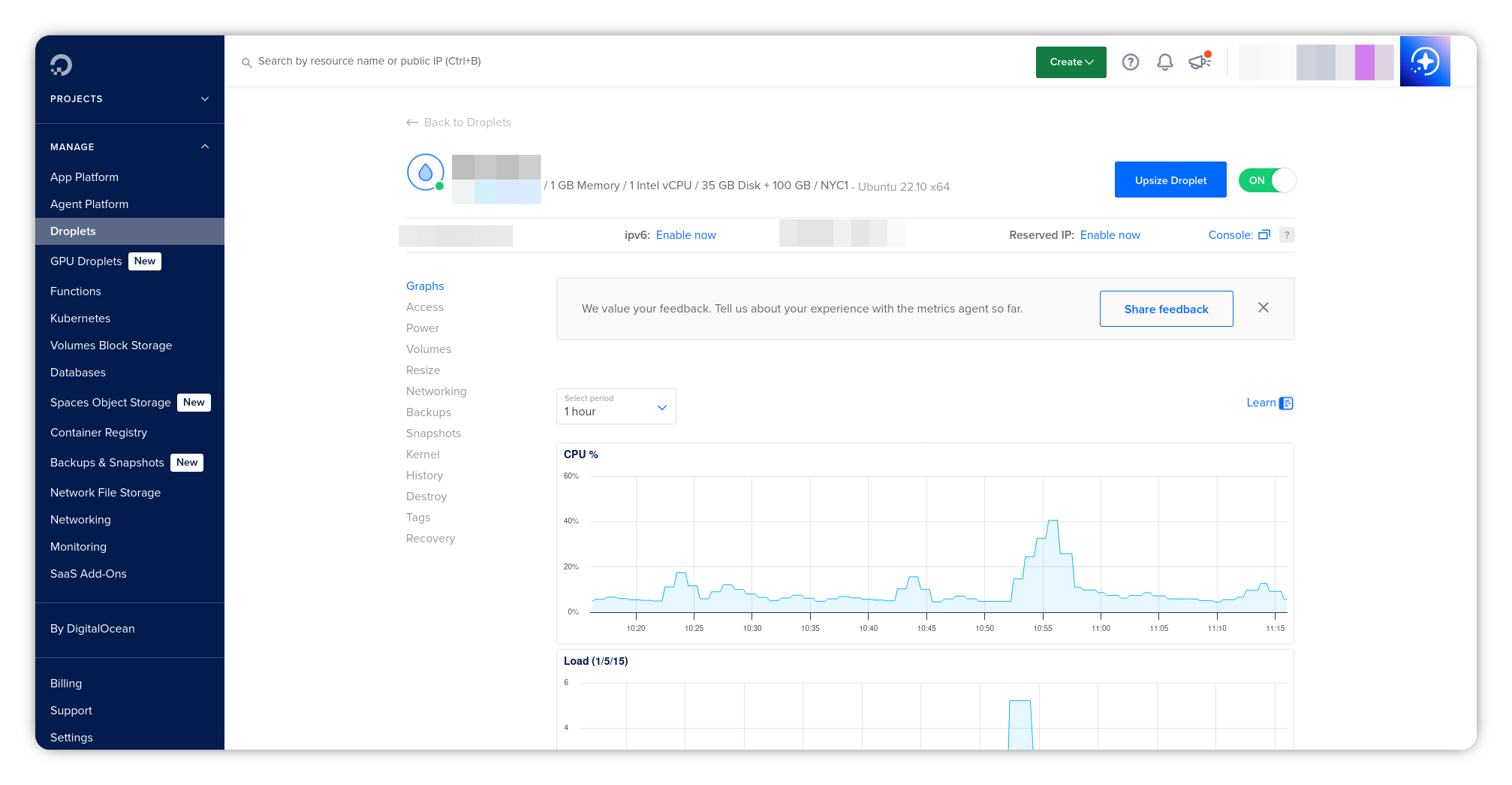
Task: Open the notifications bell icon
Action: pos(1164,62)
